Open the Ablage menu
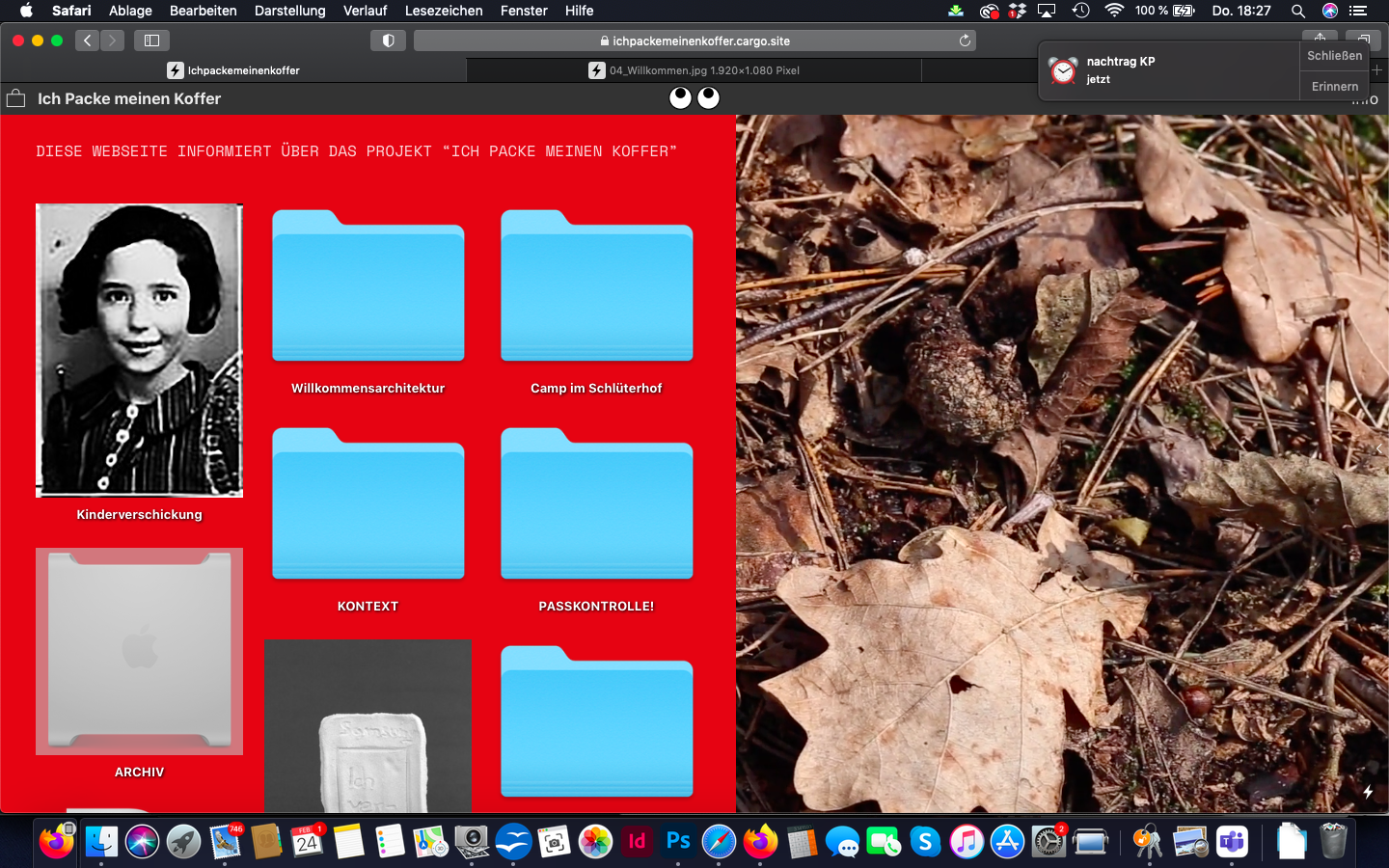This screenshot has height=868, width=1389. point(130,11)
